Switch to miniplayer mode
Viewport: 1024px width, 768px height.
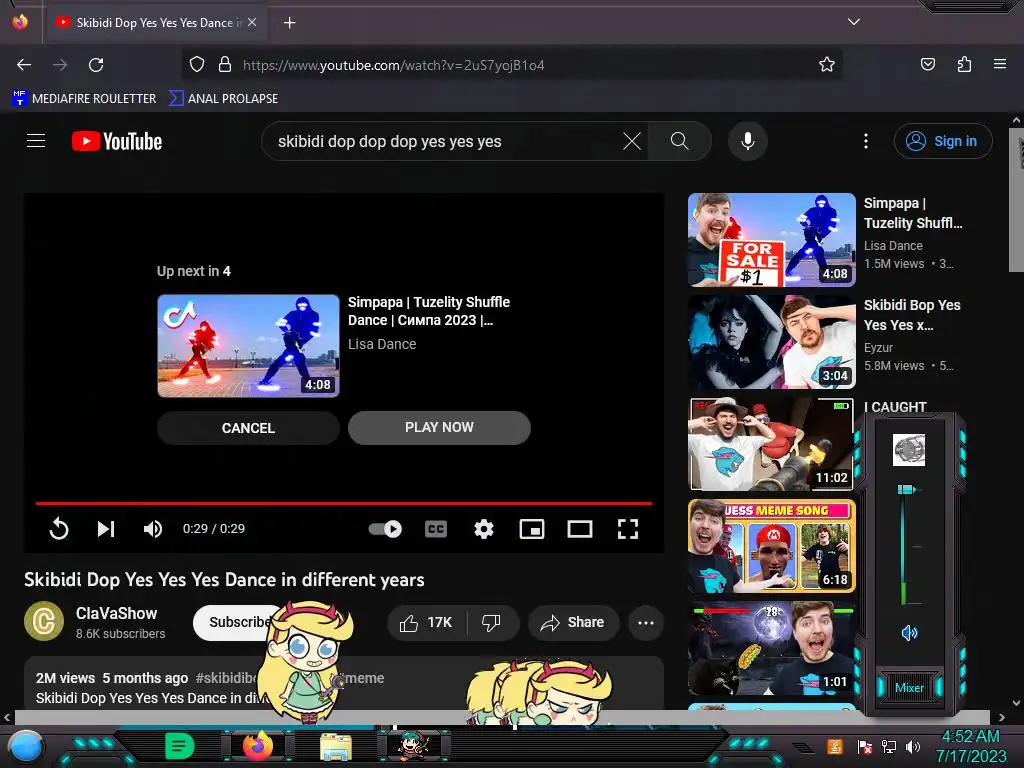532,528
